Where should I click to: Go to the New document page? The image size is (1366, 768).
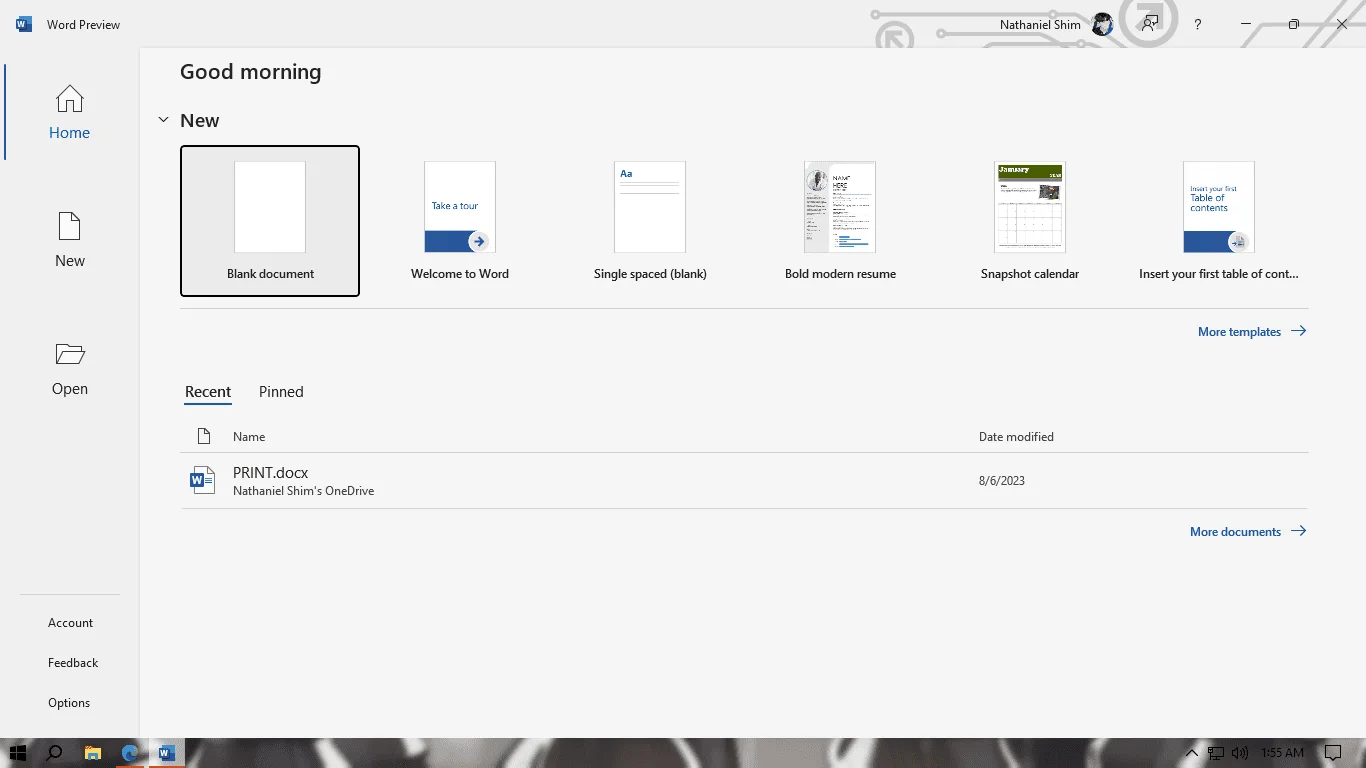[x=69, y=240]
